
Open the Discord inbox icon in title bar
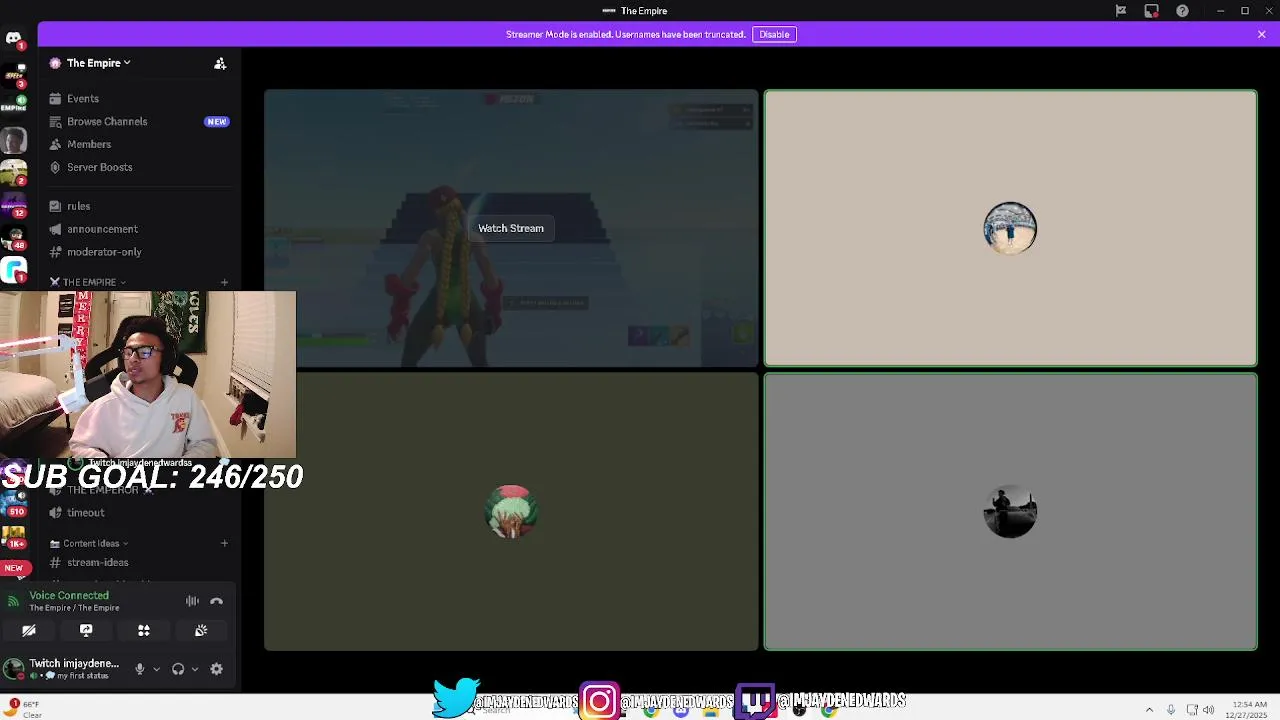tap(1152, 11)
